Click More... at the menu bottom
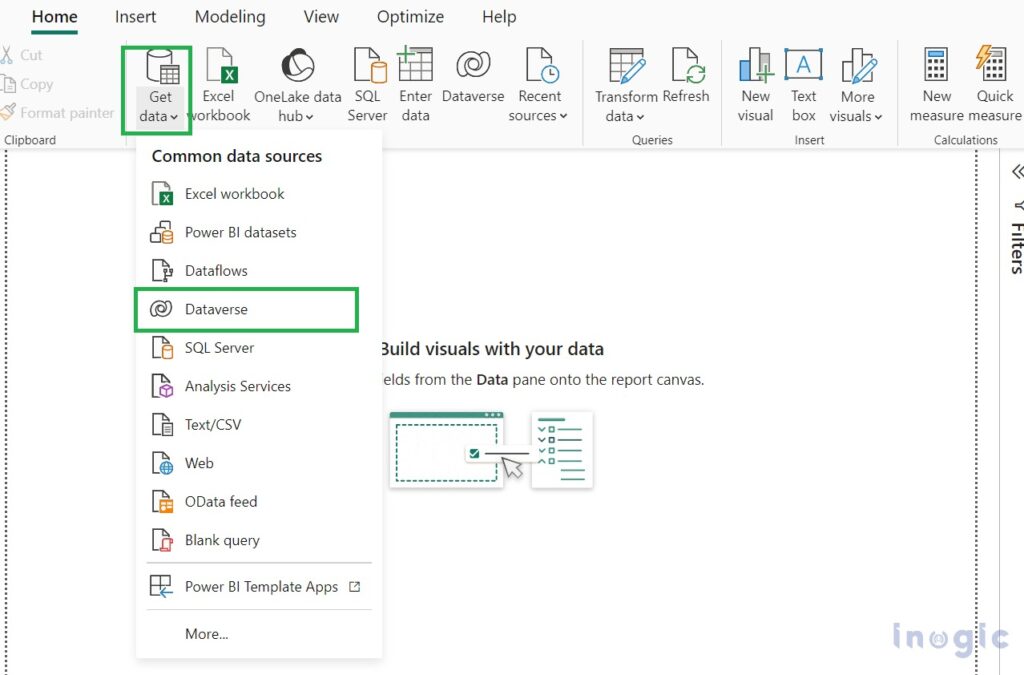1024x675 pixels. coord(206,633)
